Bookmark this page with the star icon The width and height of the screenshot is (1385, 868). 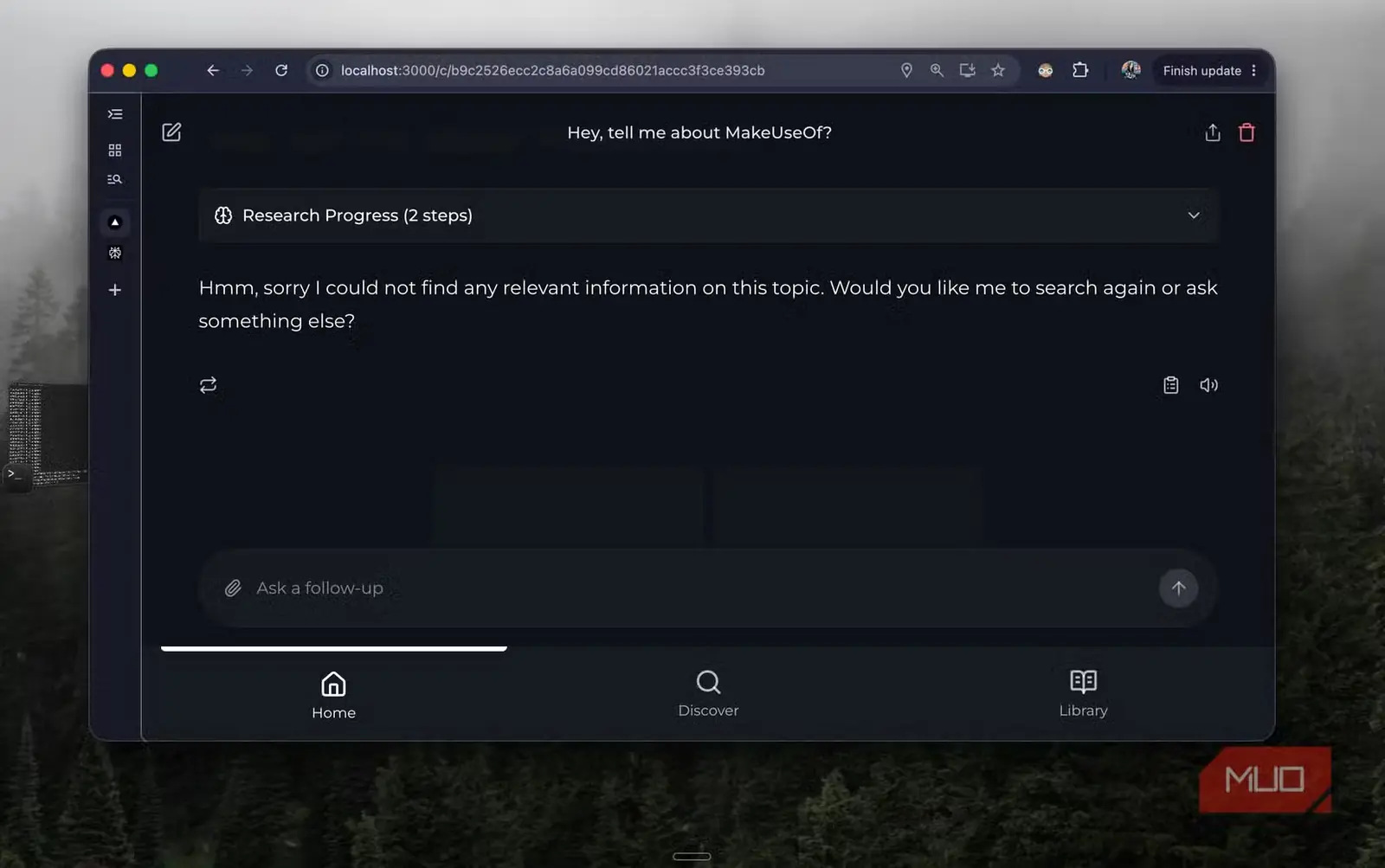(x=998, y=71)
